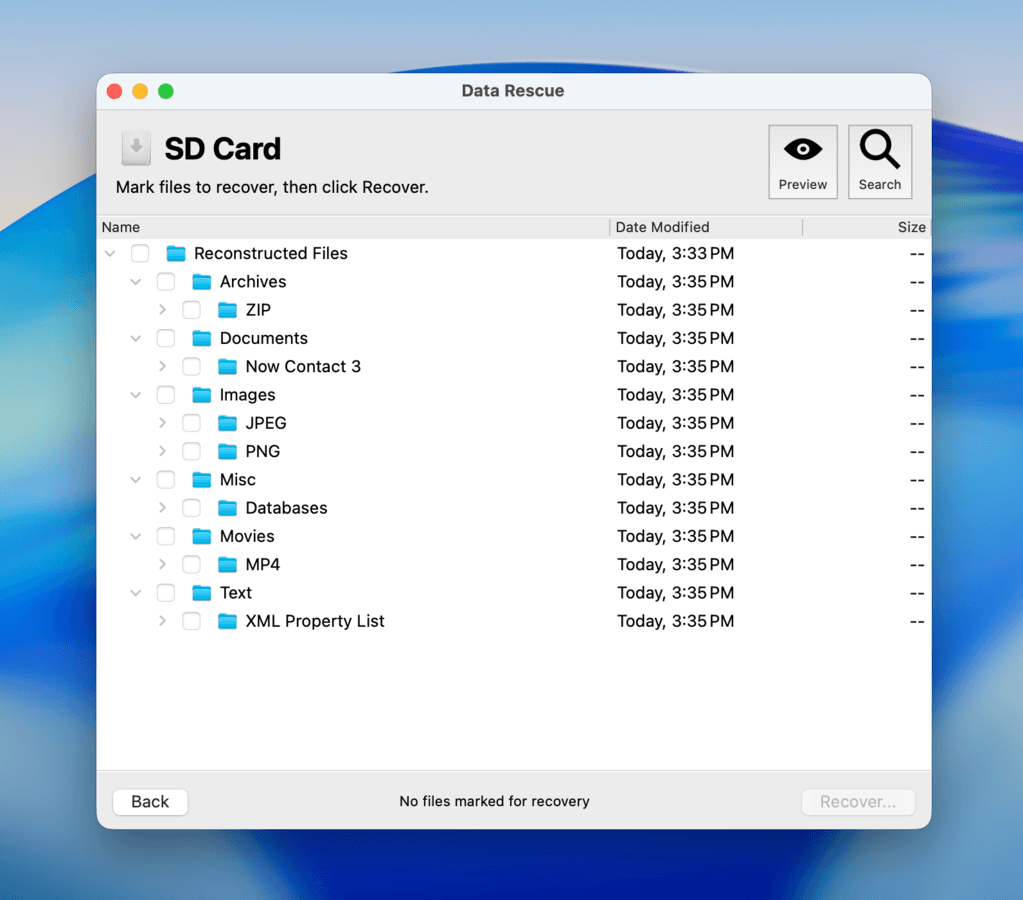Check the Images folder checkbox

(165, 394)
